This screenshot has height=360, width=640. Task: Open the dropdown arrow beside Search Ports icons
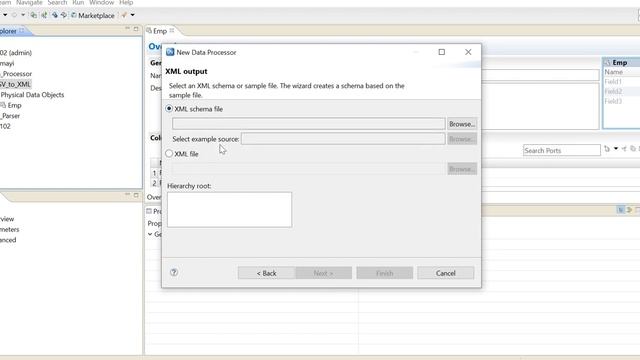(616, 149)
